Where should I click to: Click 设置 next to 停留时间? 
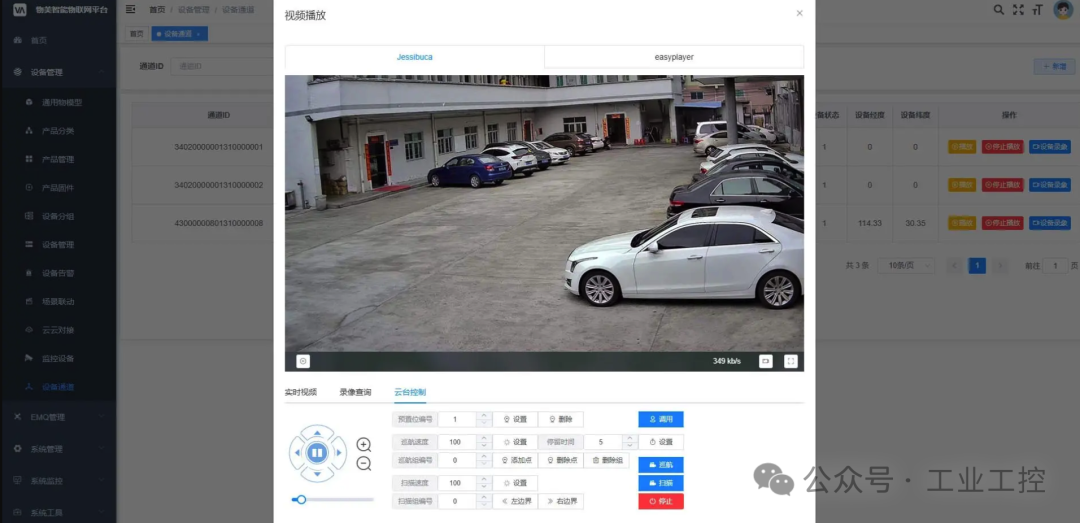coord(661,442)
